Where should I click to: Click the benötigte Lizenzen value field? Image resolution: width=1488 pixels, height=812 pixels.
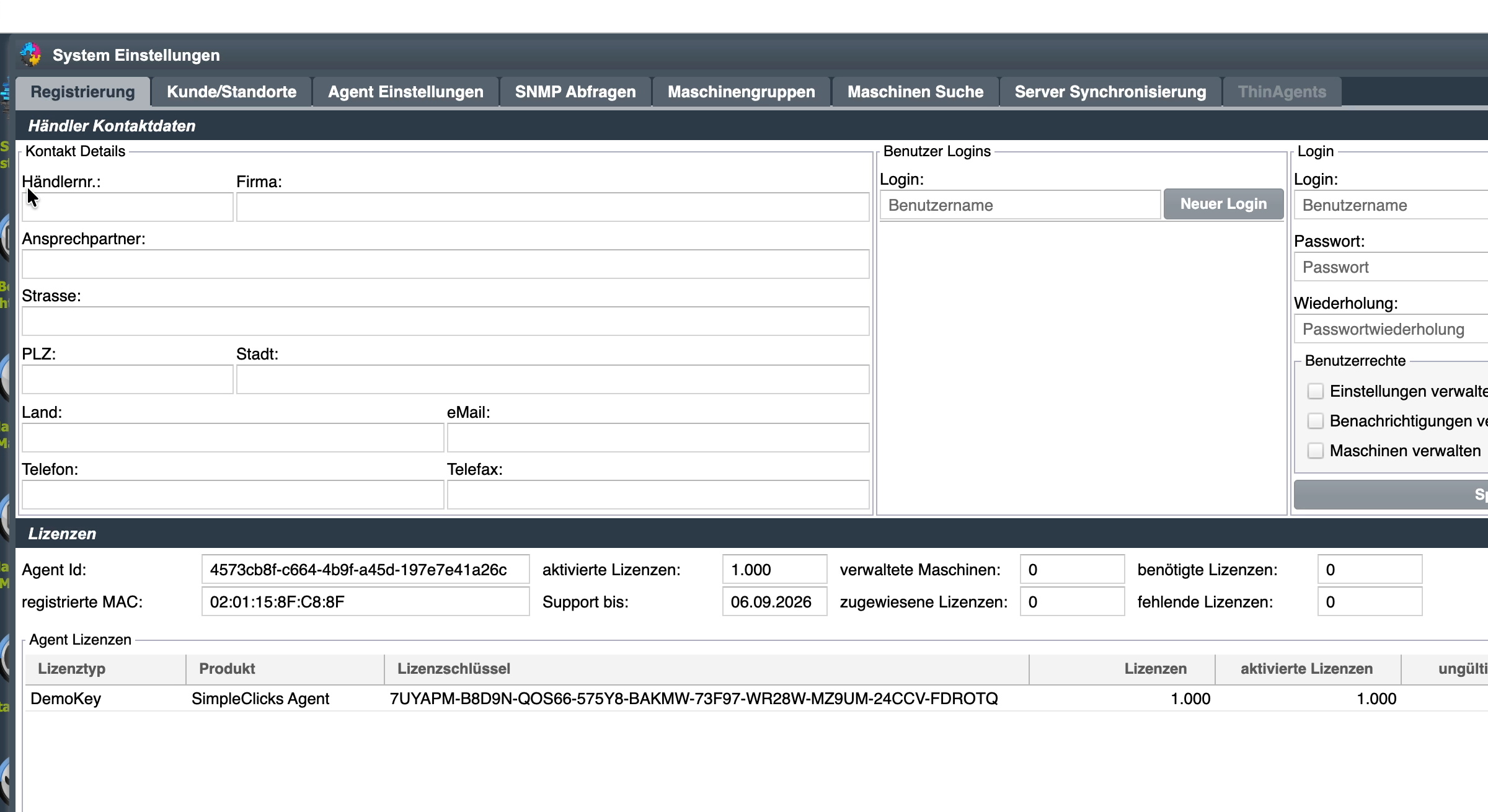click(x=1370, y=569)
